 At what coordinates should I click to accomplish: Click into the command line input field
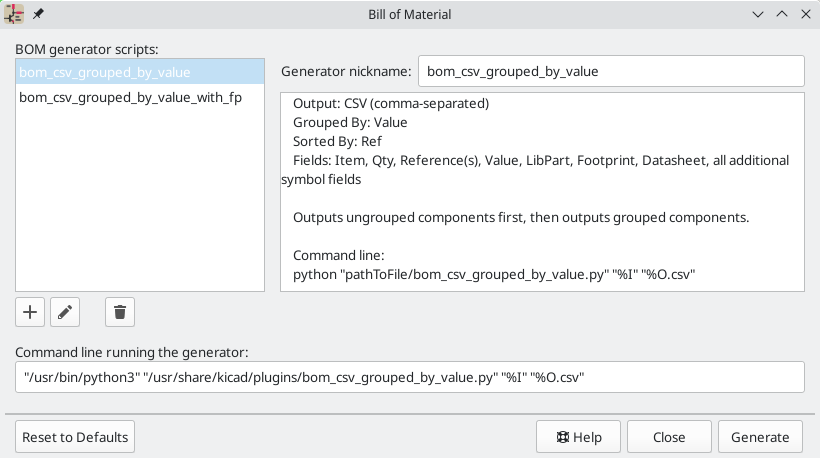pyautogui.click(x=410, y=377)
